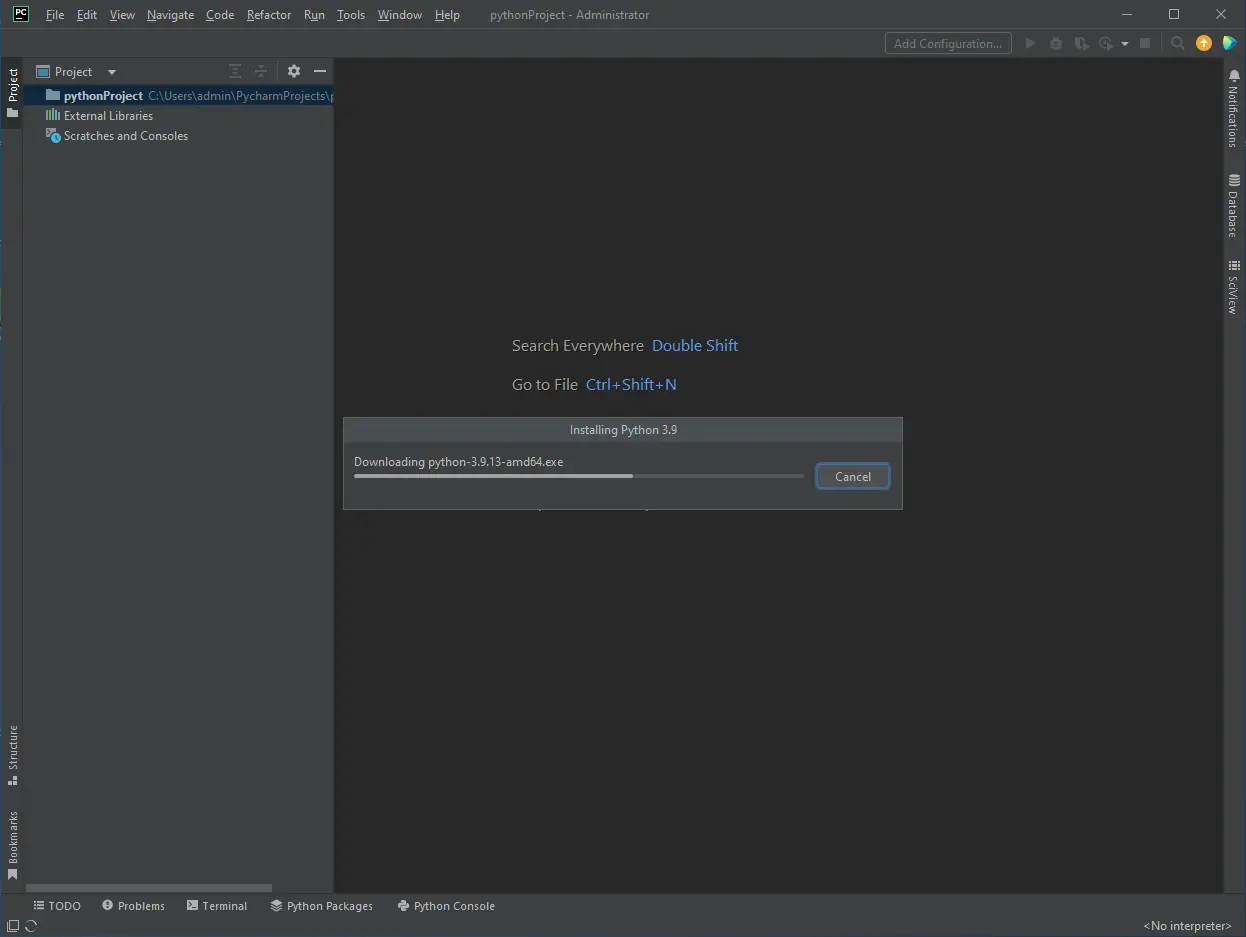Cancel the Python 3.9 installation
Screen dimensions: 1246x937
pos(853,476)
